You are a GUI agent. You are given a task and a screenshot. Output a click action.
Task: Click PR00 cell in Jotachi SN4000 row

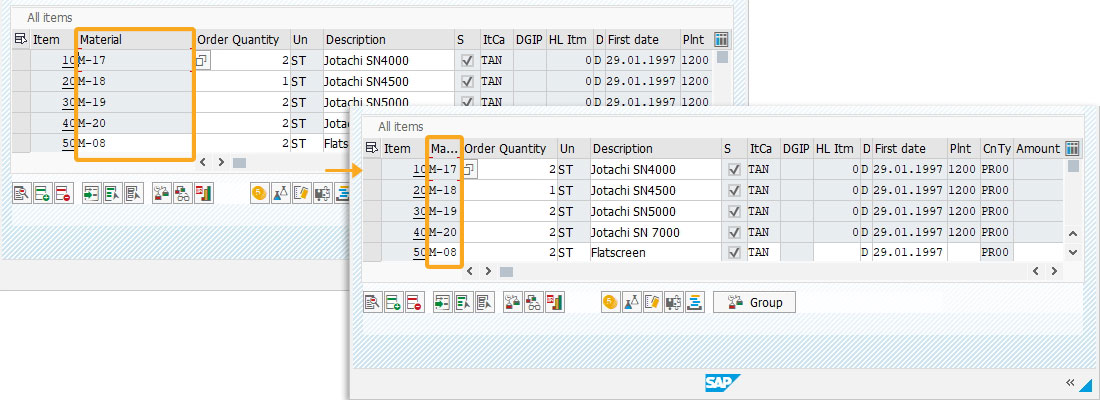[996, 169]
